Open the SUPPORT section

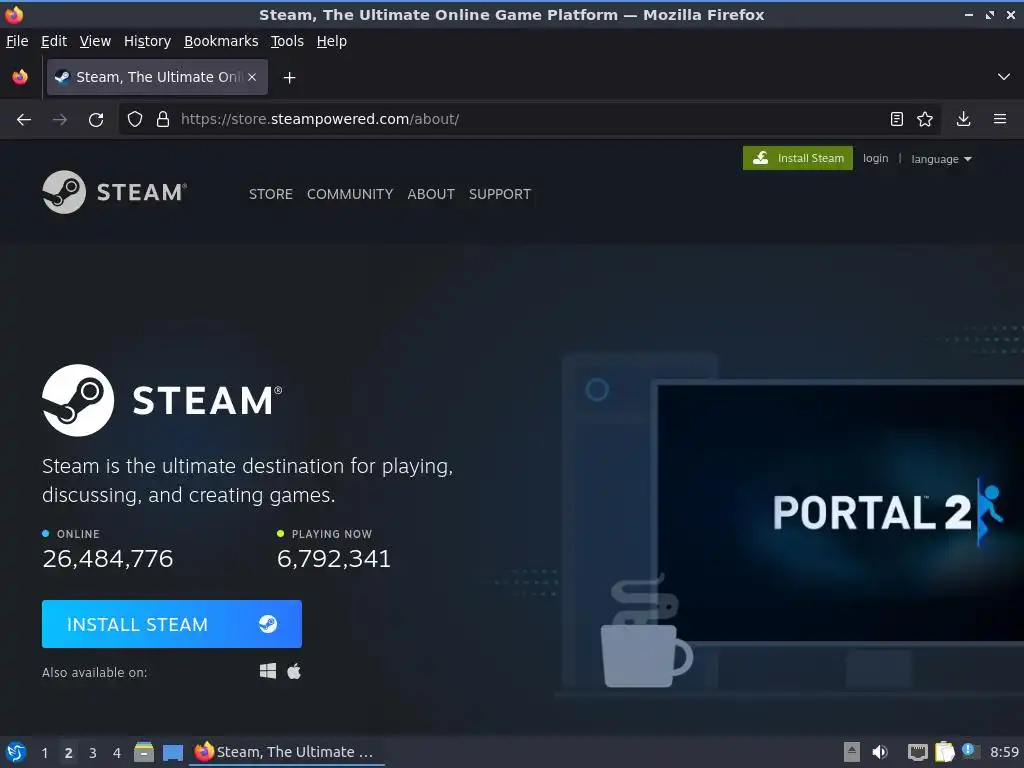click(x=500, y=194)
